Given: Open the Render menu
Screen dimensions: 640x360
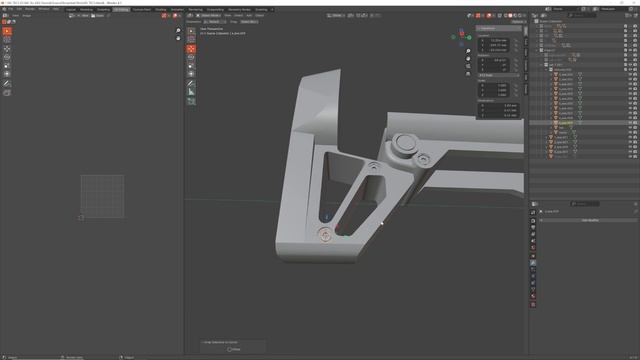Looking at the screenshot, I should point(30,9).
